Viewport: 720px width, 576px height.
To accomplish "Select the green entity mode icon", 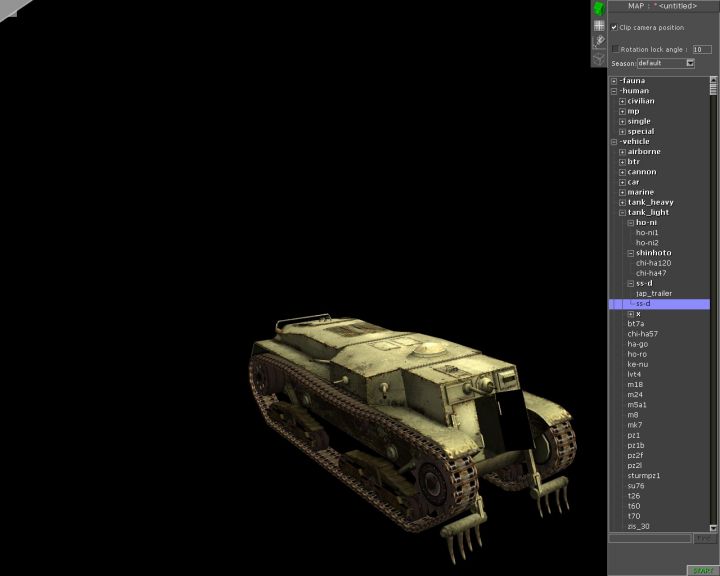I will click(x=599, y=8).
